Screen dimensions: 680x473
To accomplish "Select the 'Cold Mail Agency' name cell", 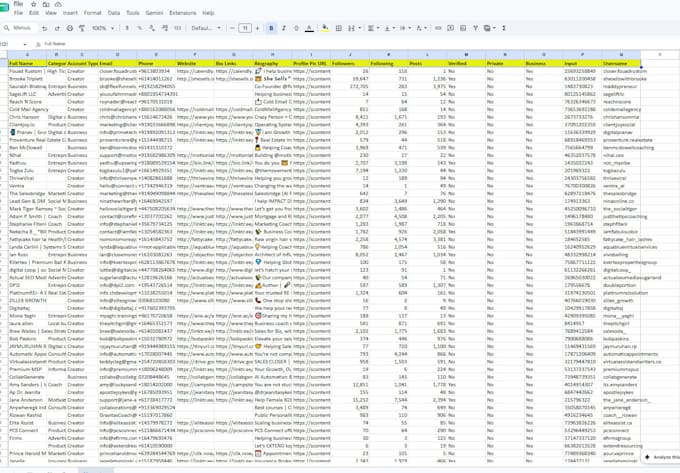I will coord(27,109).
